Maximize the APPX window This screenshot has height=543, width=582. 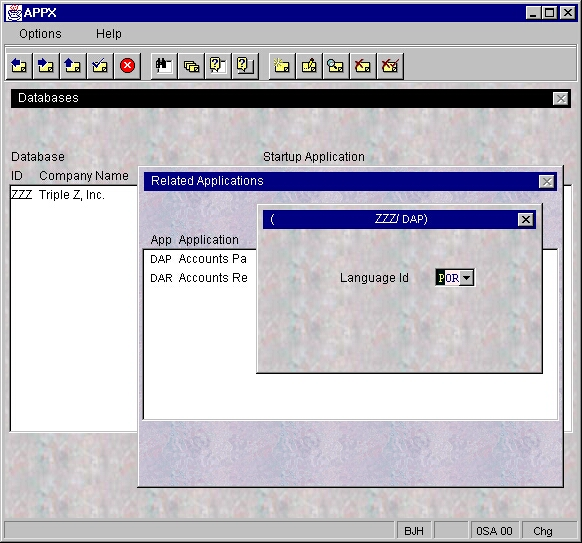tap(549, 13)
